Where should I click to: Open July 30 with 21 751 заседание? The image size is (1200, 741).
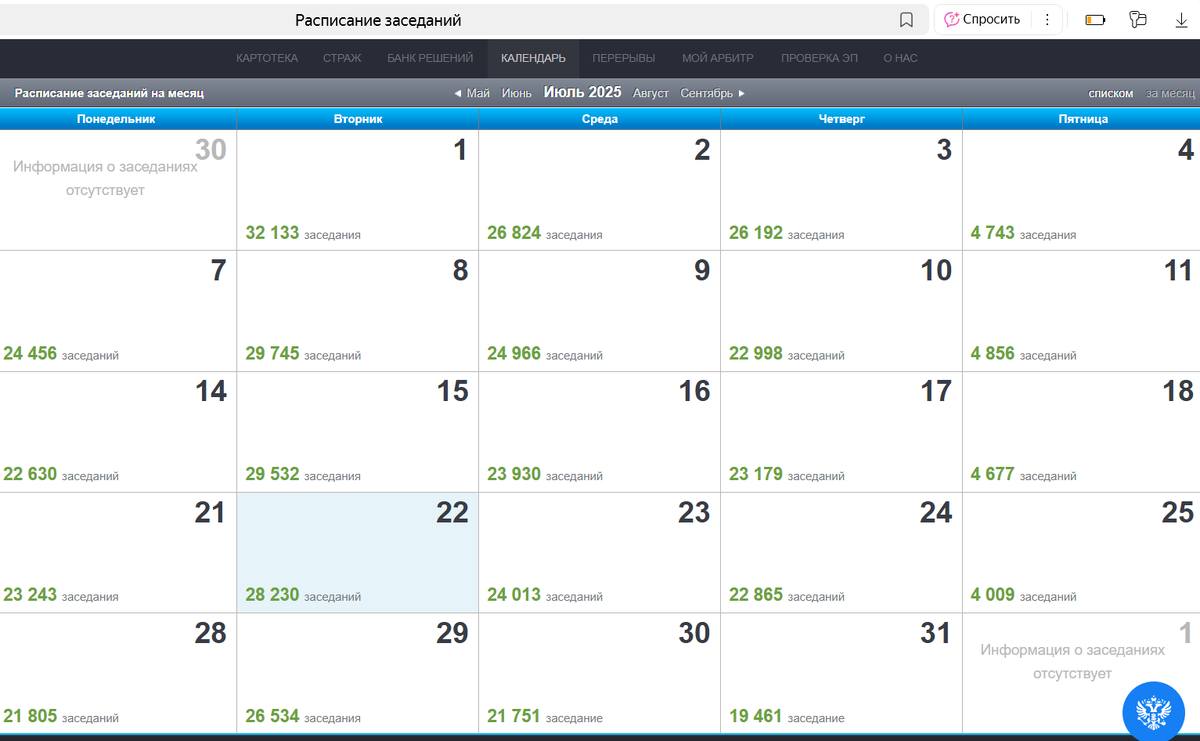point(599,674)
